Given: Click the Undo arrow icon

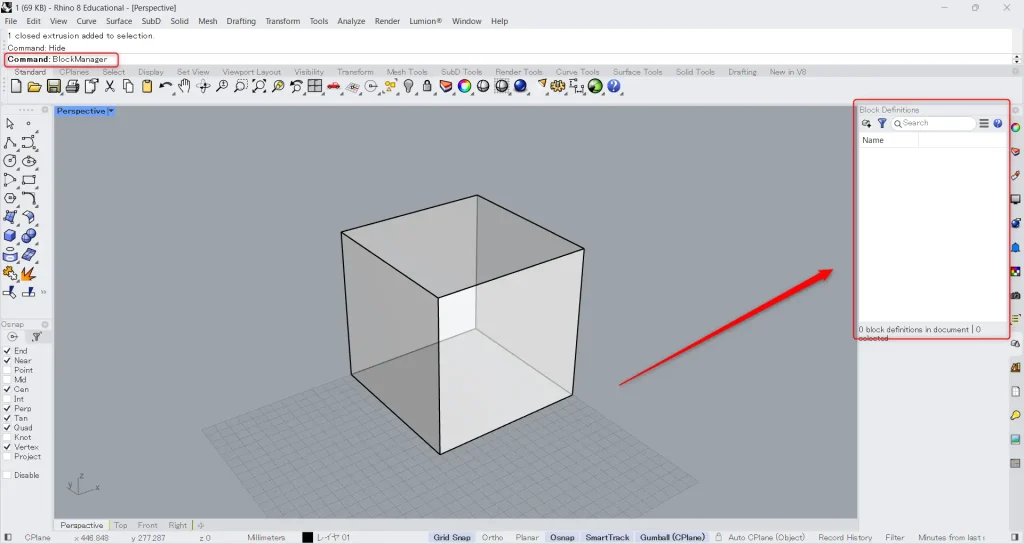Looking at the screenshot, I should point(165,87).
